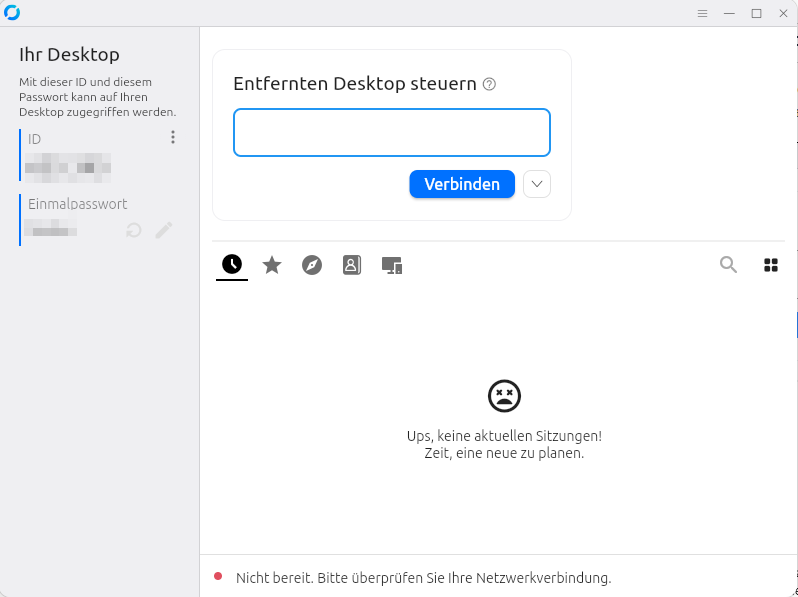Maximize the RustDesk window

click(x=756, y=13)
